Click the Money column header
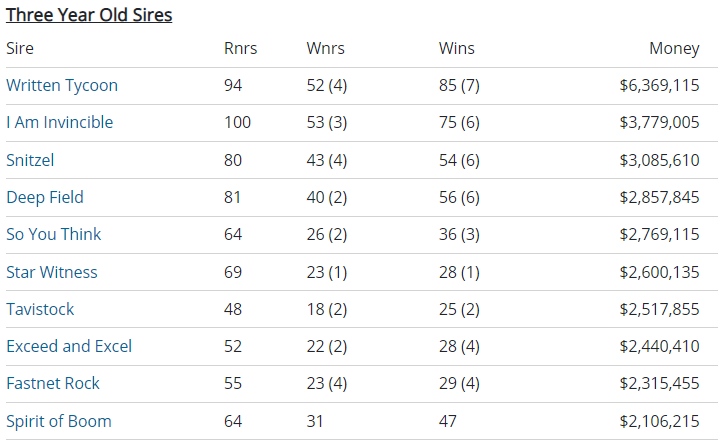718x447 pixels. click(x=674, y=49)
